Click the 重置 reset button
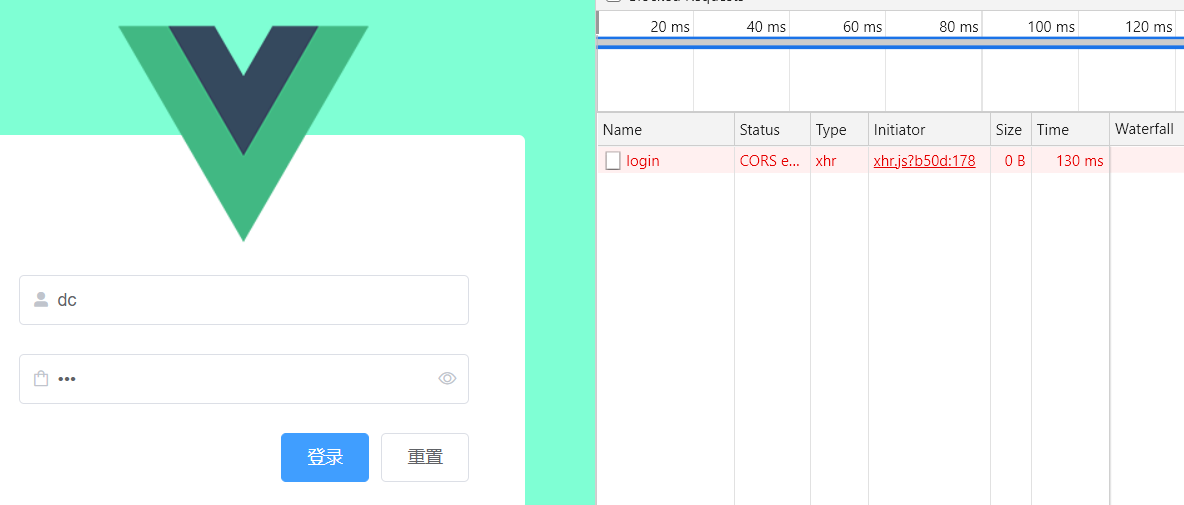Image resolution: width=1184 pixels, height=505 pixels. (425, 457)
